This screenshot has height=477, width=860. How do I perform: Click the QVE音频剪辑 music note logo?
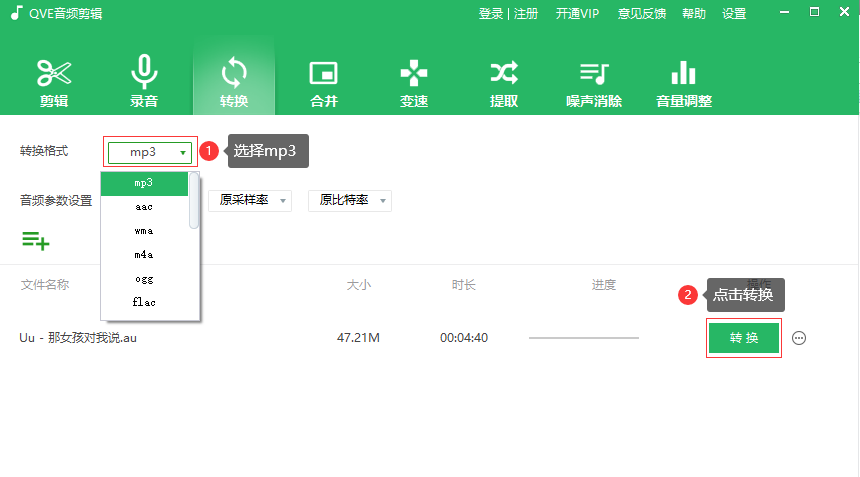click(16, 13)
